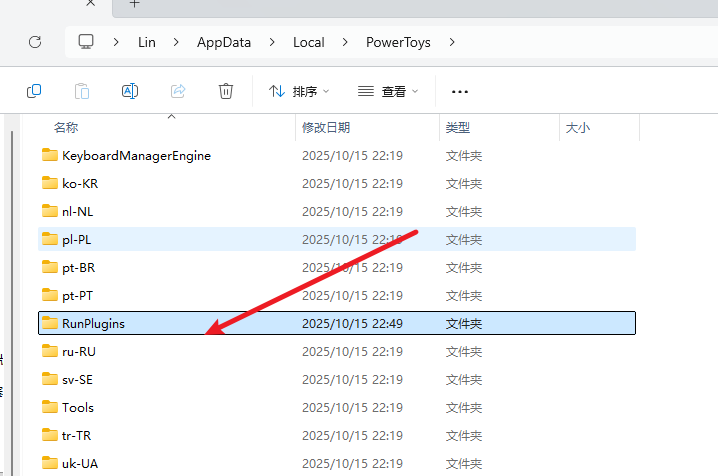Jump to the Local breadcrumb segment
This screenshot has width=718, height=476.
tap(309, 42)
